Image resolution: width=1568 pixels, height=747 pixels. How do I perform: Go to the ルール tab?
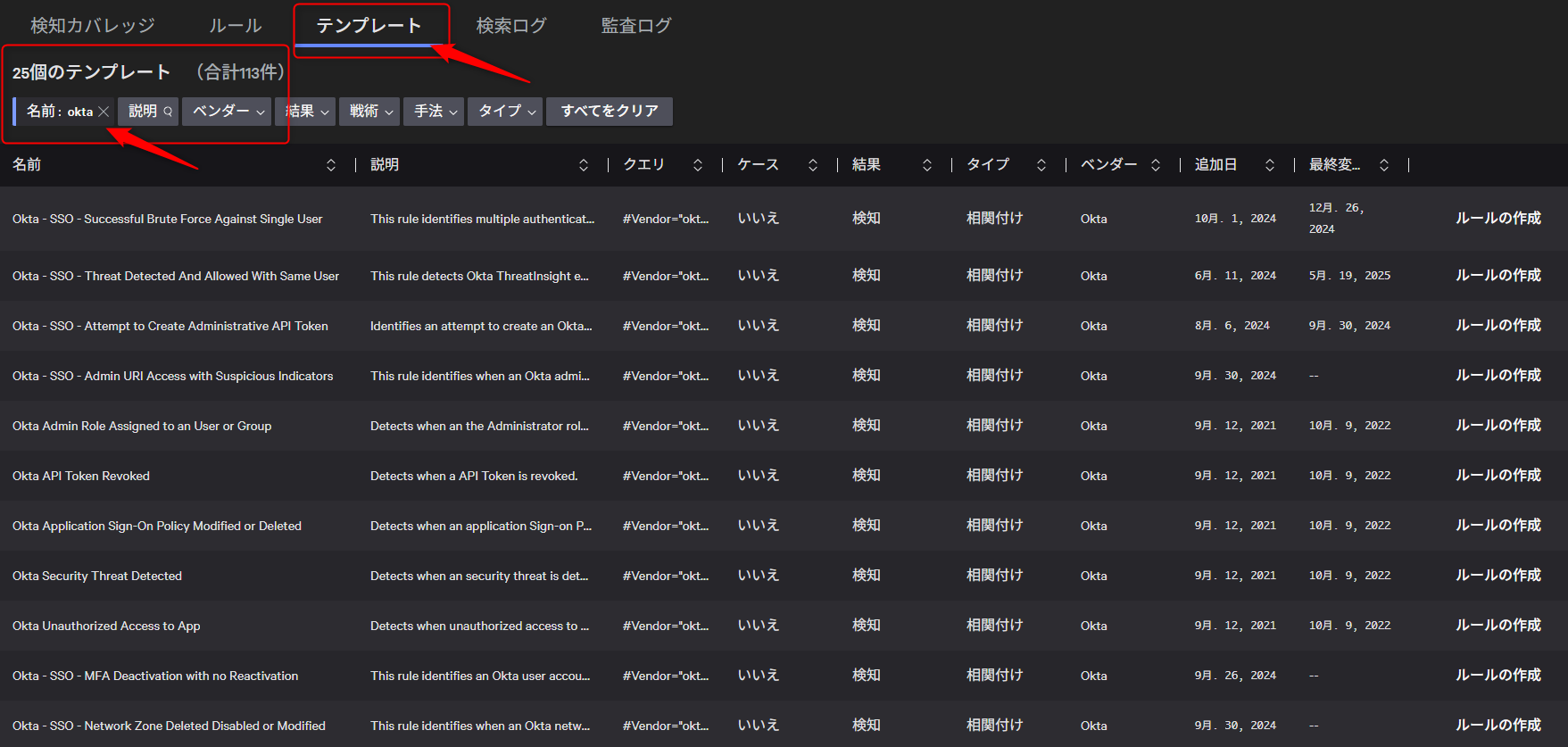[x=236, y=26]
